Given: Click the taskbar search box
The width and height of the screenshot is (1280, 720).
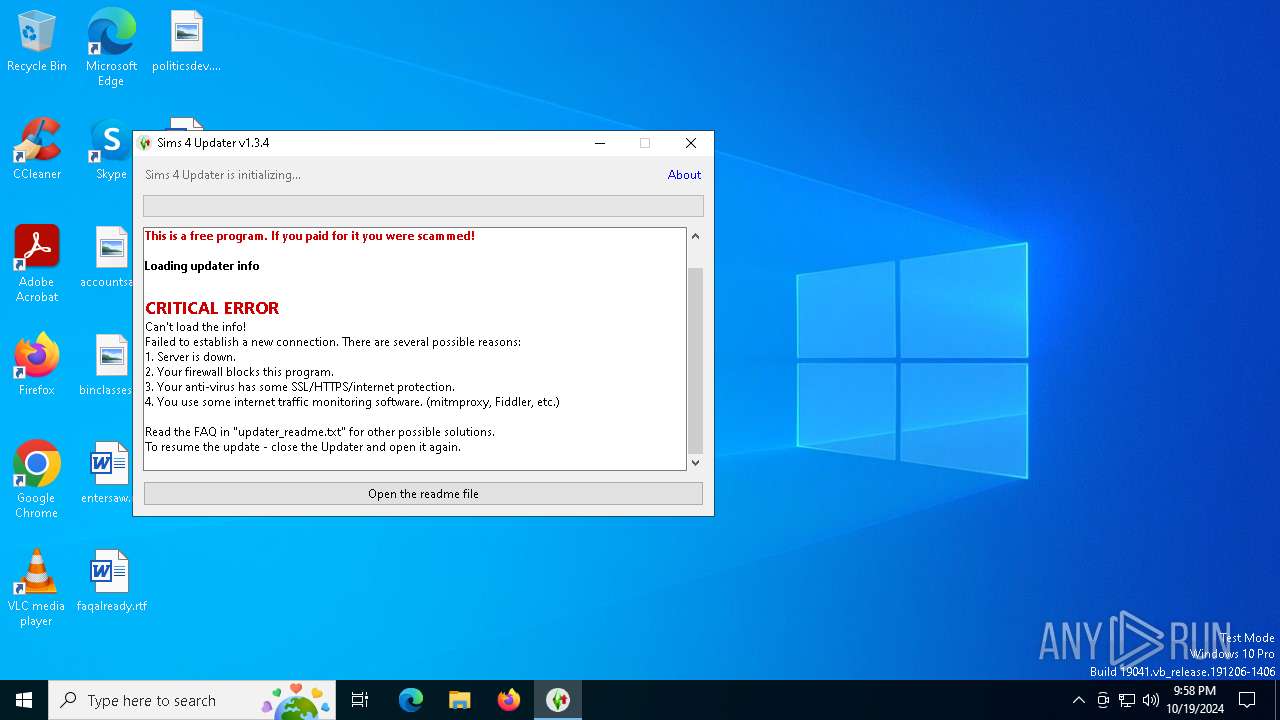Looking at the screenshot, I should (x=192, y=700).
